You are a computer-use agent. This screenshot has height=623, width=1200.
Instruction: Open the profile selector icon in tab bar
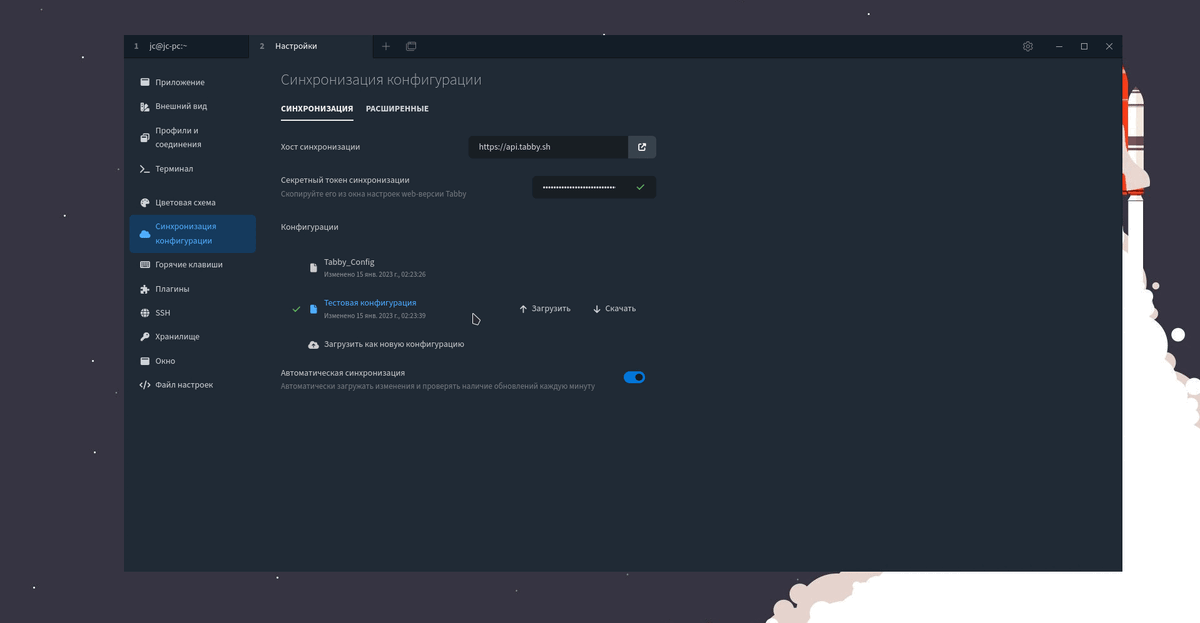[x=411, y=46]
